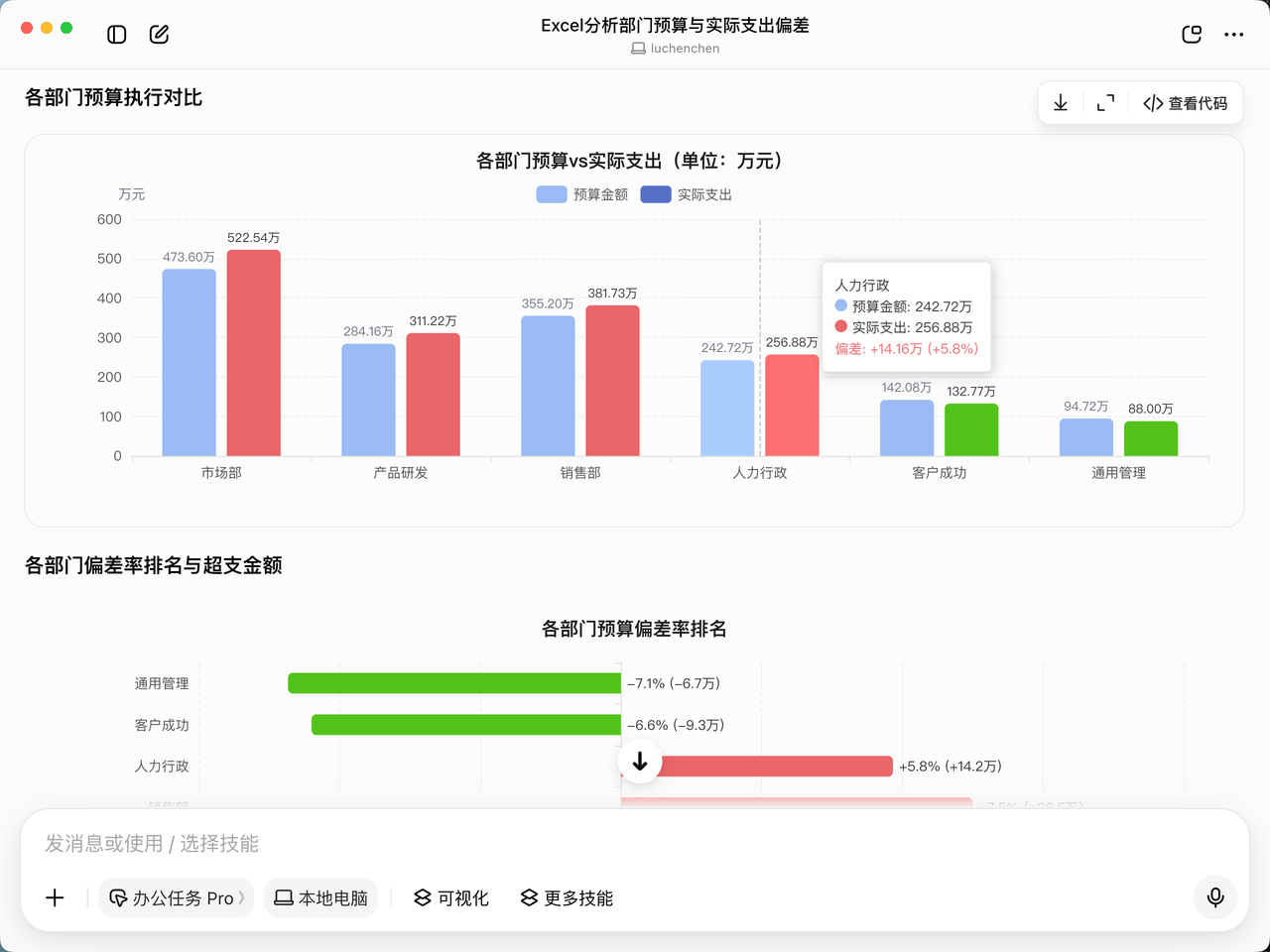Screen dimensions: 1270x952
Task: Click the title Excel分析部门预算与实际支出偏差
Action: coord(675,26)
